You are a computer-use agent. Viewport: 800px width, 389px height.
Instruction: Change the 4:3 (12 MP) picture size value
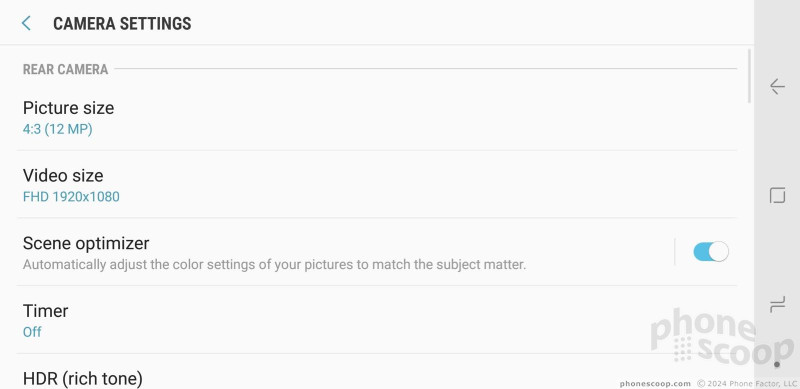58,129
